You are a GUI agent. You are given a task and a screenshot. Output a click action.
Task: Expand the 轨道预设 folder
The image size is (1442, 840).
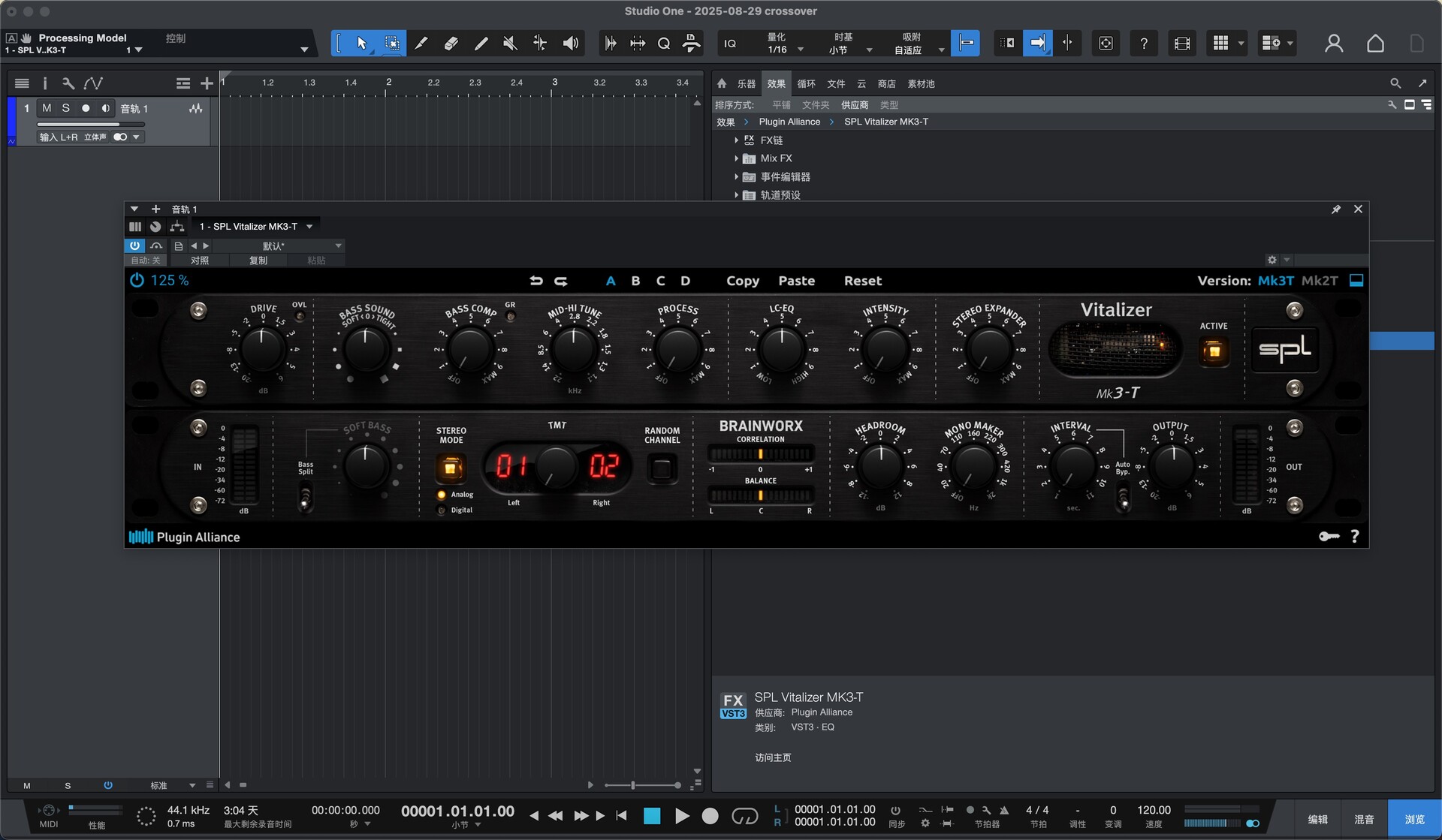pos(736,195)
